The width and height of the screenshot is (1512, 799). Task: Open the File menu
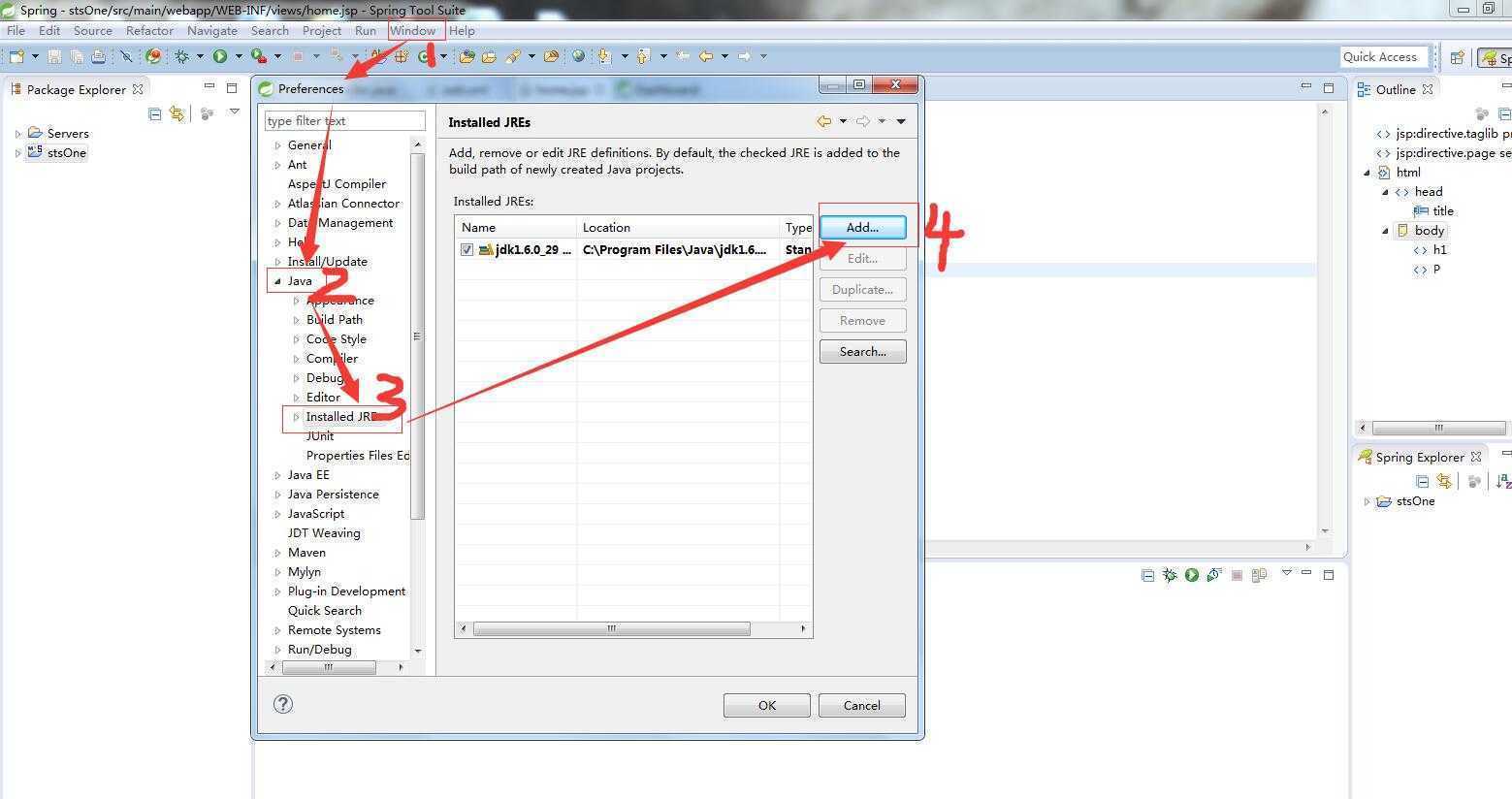tap(16, 30)
